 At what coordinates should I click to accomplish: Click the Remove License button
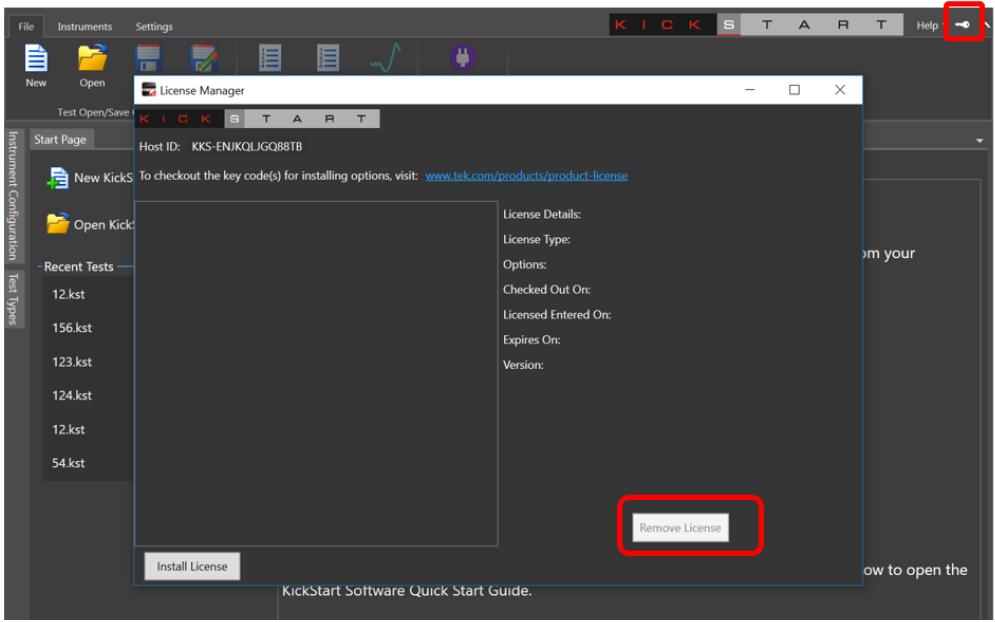pos(680,527)
